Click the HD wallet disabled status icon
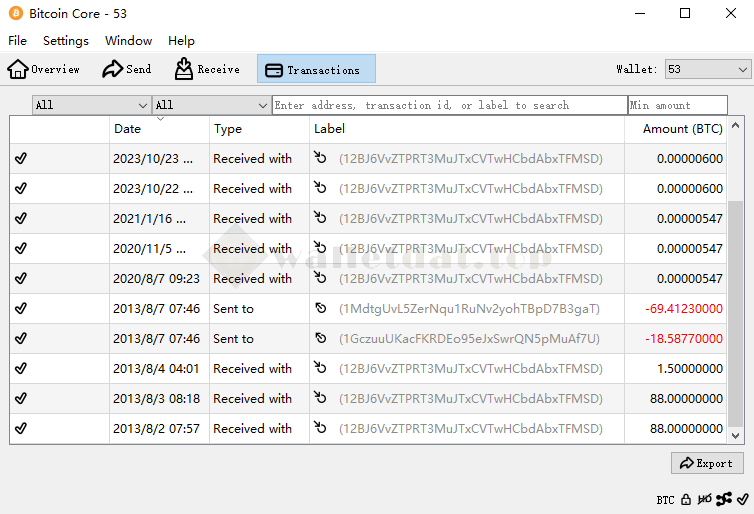 pyautogui.click(x=704, y=499)
